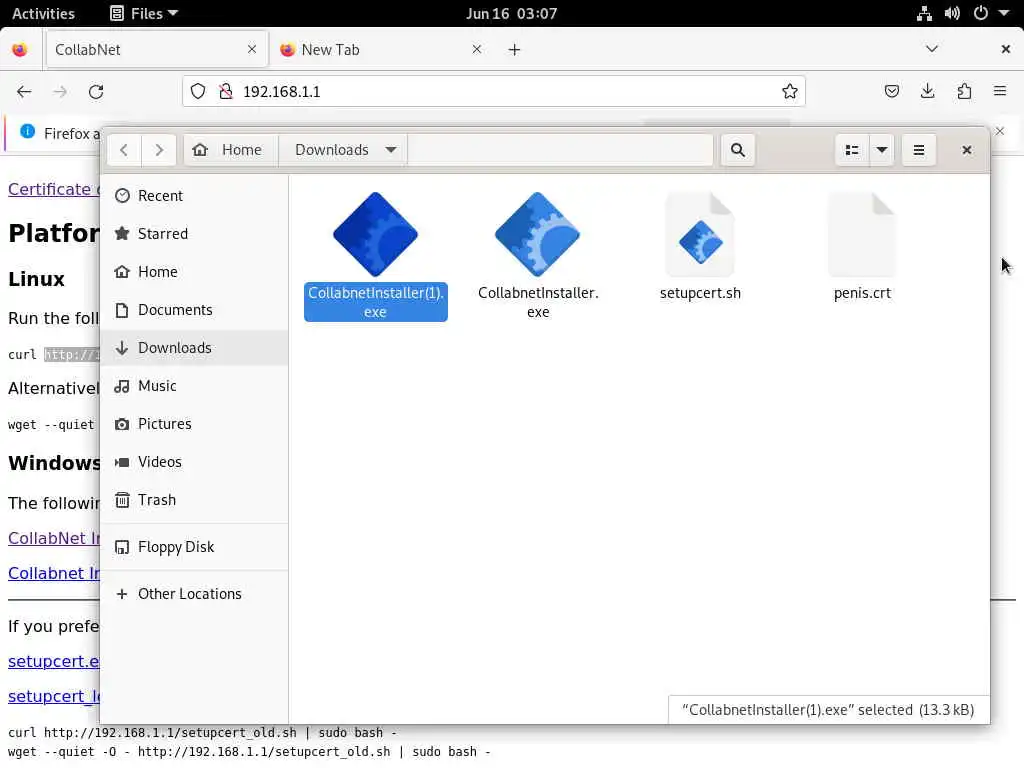Viewport: 1024px width, 768px height.
Task: Open Other Locations in Files sidebar
Action: click(x=194, y=594)
